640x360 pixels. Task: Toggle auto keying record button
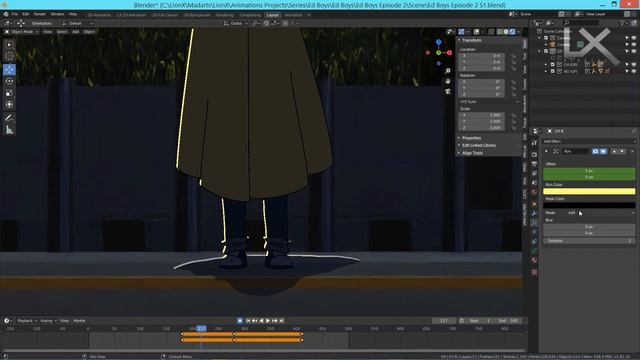(240, 321)
